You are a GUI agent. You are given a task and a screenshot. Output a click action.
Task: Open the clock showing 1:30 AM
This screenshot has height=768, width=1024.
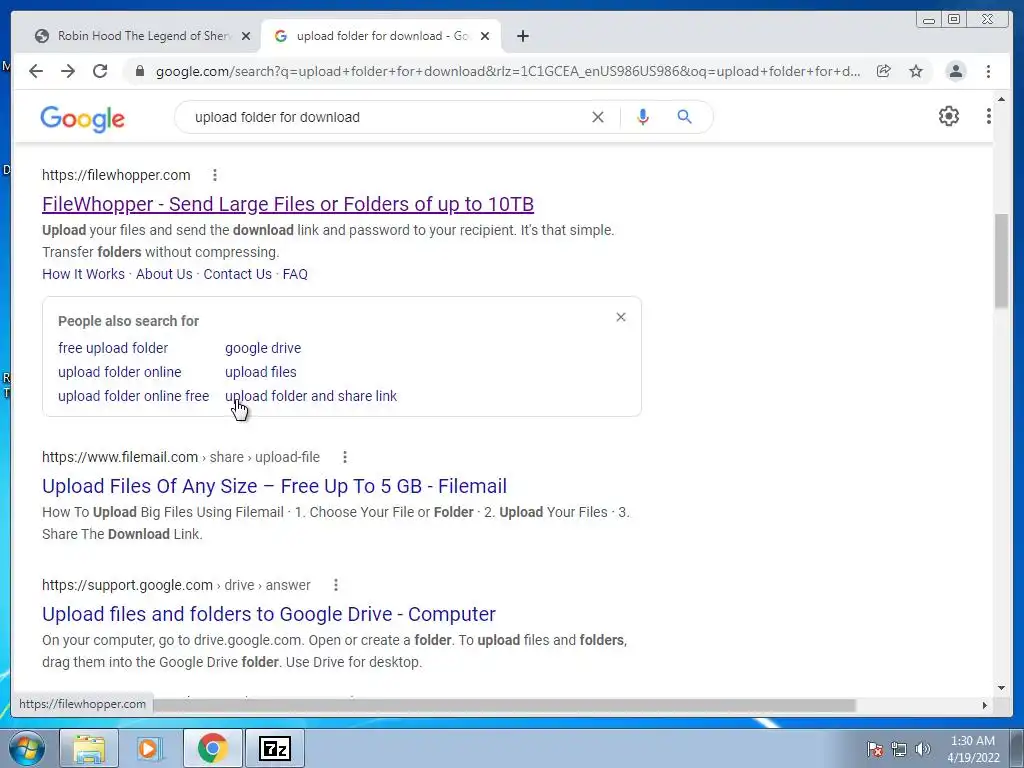973,749
